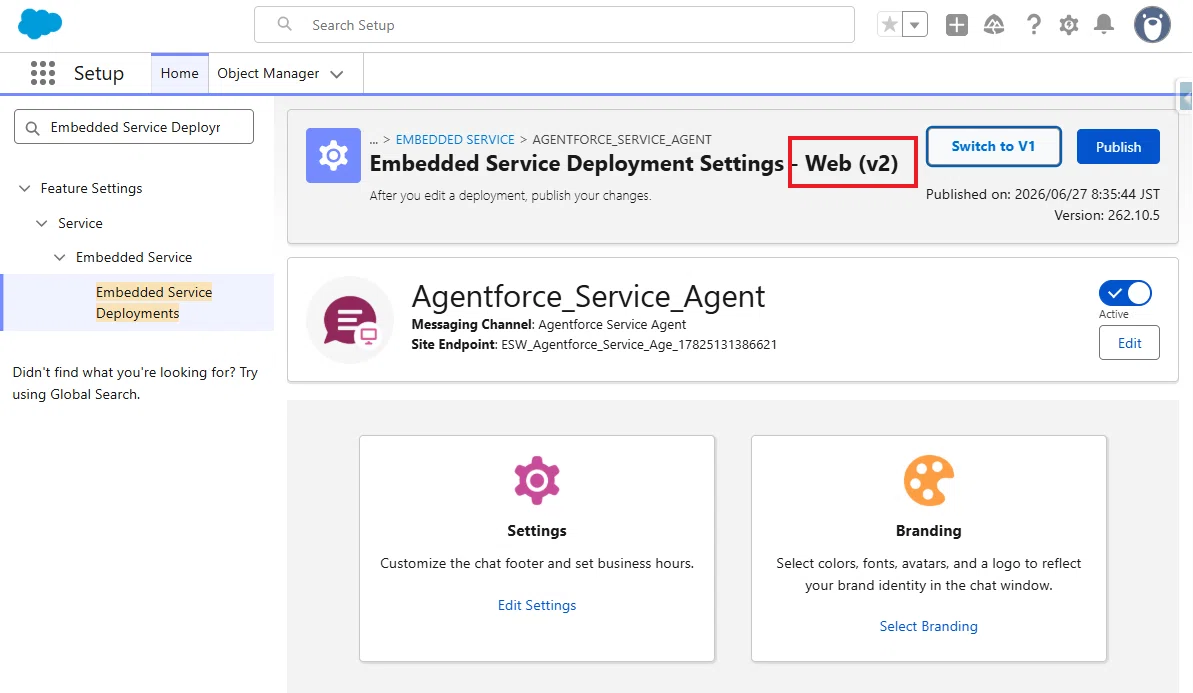This screenshot has width=1193, height=693.
Task: Click the Quick Find box with Embedded Service text
Action: (x=134, y=127)
